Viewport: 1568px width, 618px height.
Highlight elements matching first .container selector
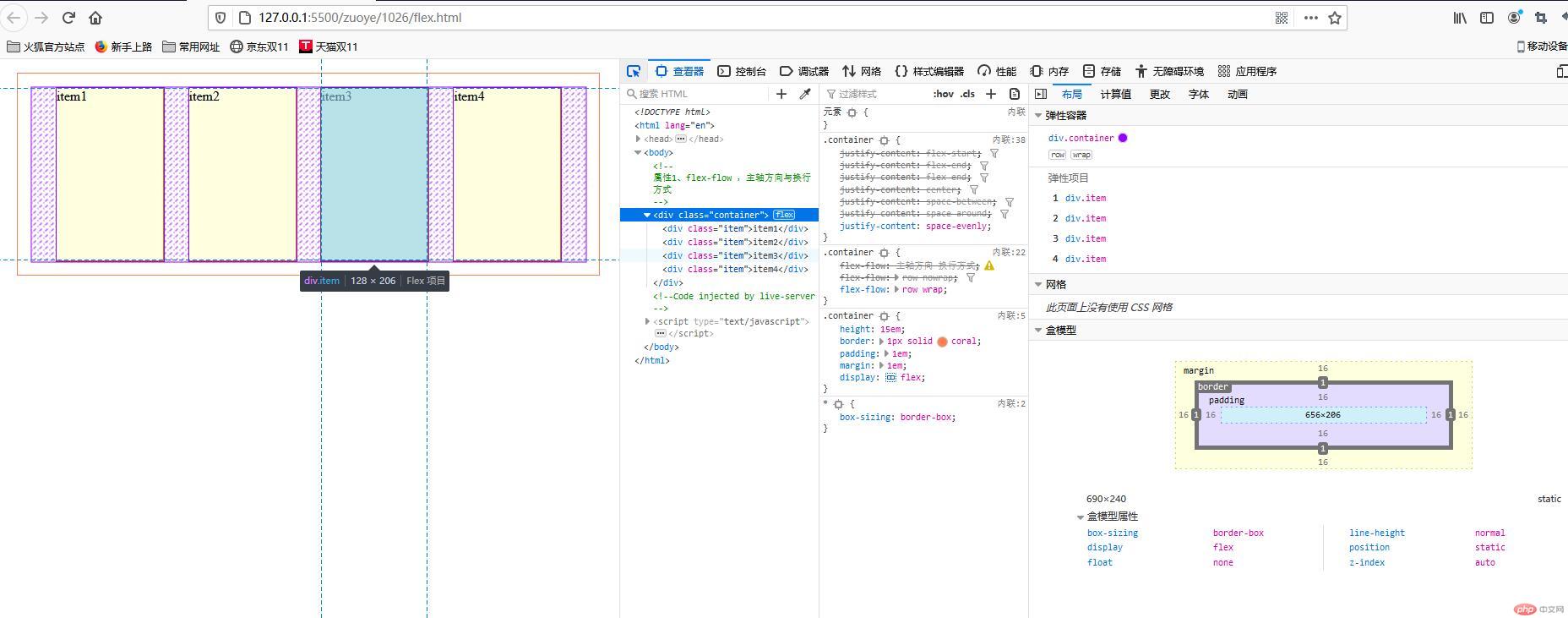tap(884, 140)
